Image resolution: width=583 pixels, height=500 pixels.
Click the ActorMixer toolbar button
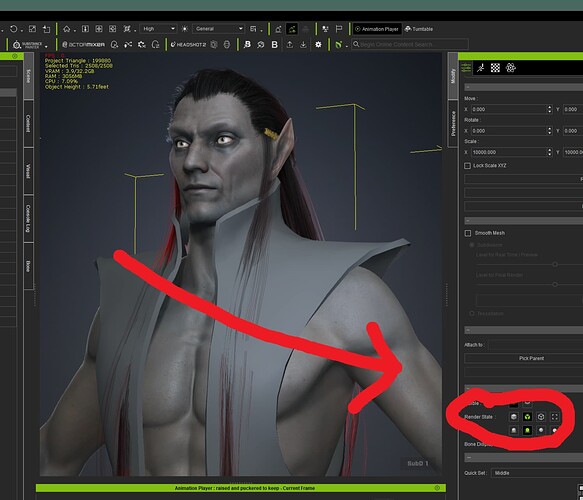(83, 45)
